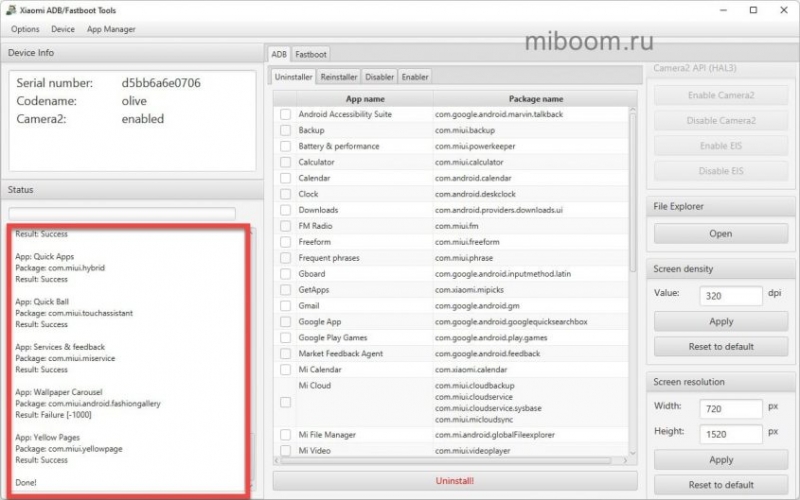
Task: Check the Downloads checkbox
Action: pos(286,210)
